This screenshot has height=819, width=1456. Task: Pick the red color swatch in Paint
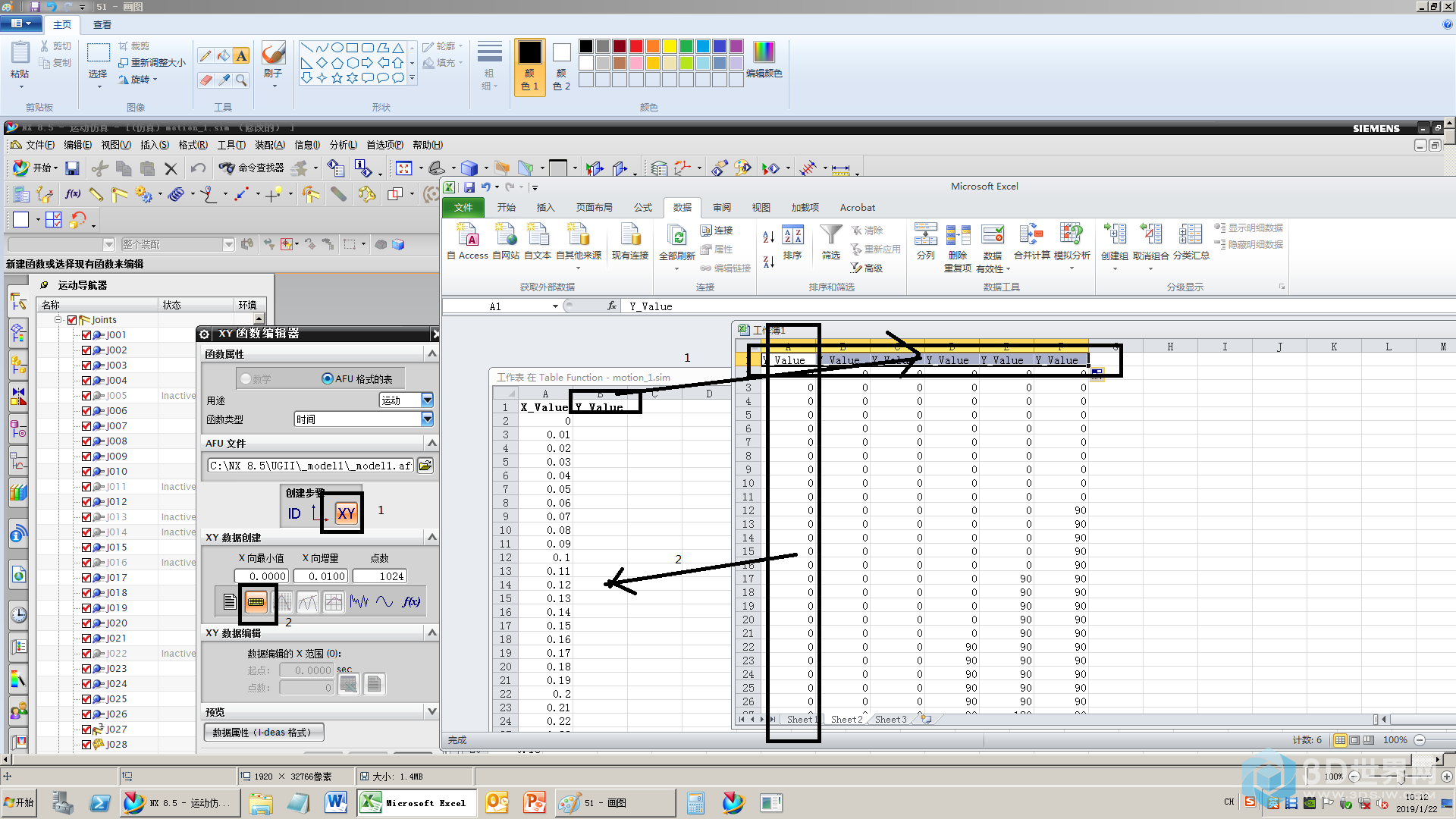pyautogui.click(x=636, y=46)
